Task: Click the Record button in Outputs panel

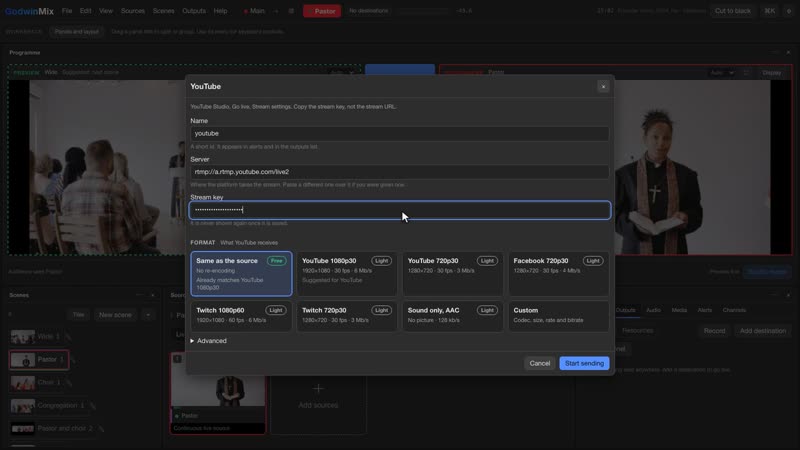Action: [714, 331]
